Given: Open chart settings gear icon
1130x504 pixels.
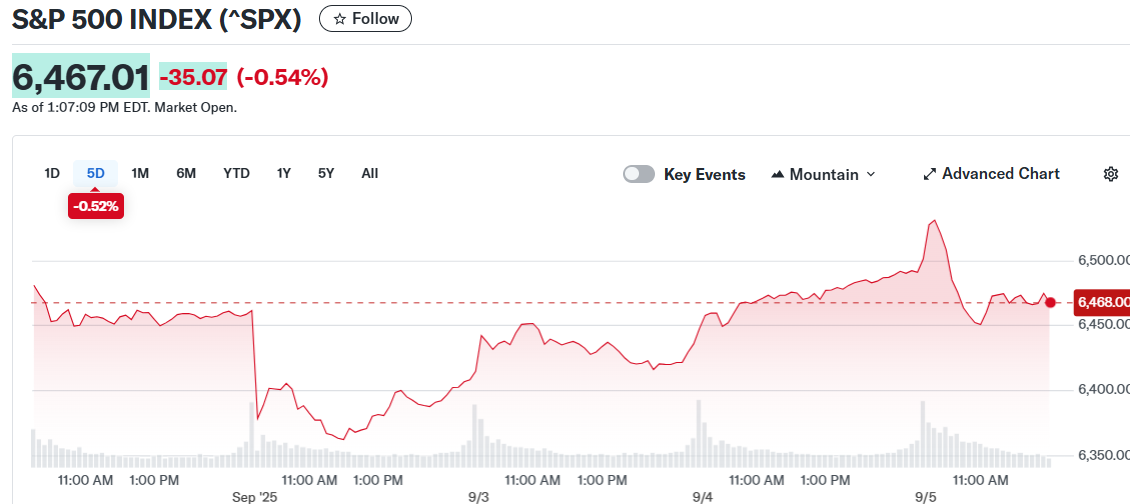Looking at the screenshot, I should (1111, 174).
